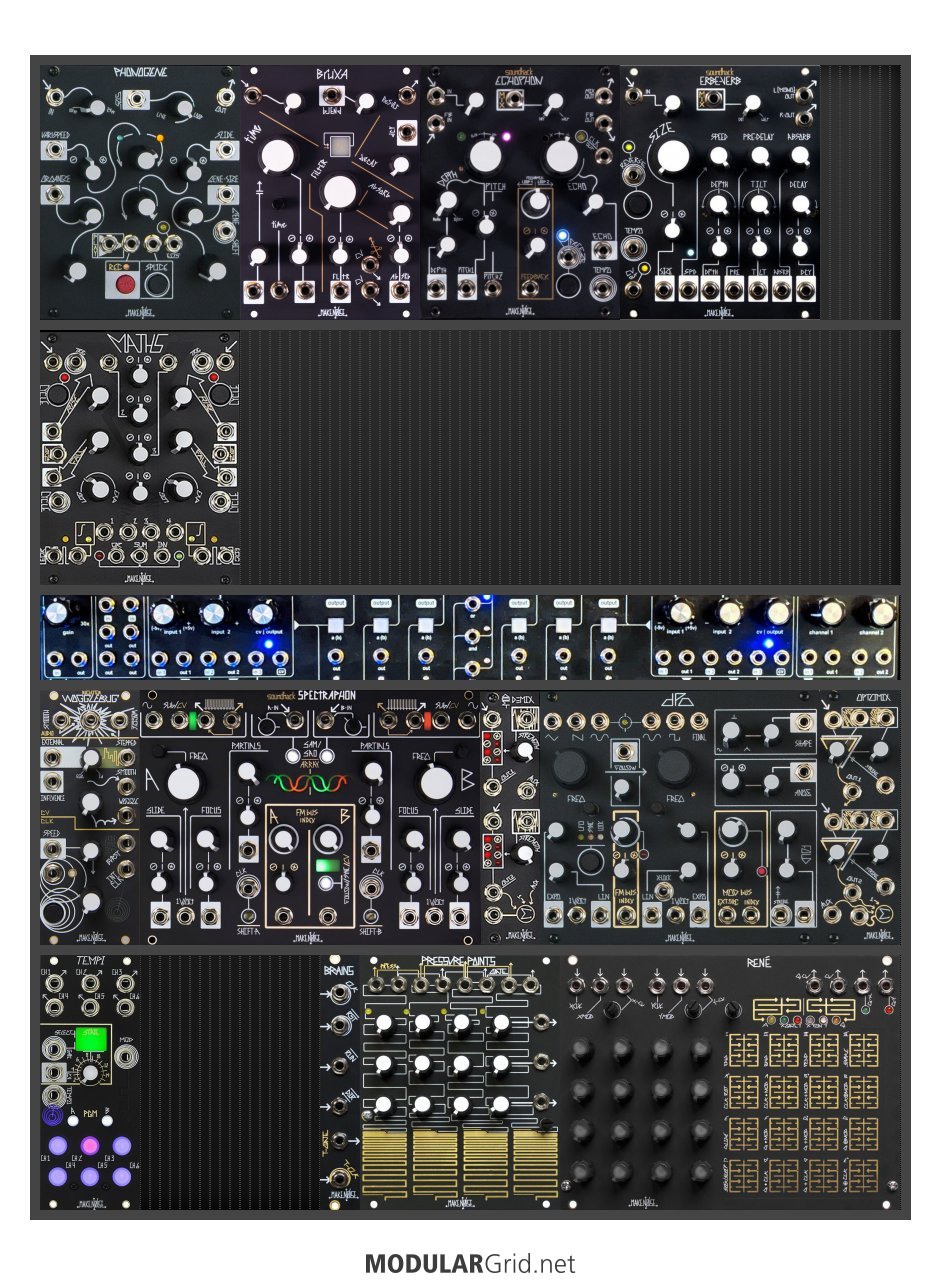This screenshot has width=941, height=1285.
Task: Adjust the FREQ B knob on Spectraphon
Action: click(x=437, y=783)
